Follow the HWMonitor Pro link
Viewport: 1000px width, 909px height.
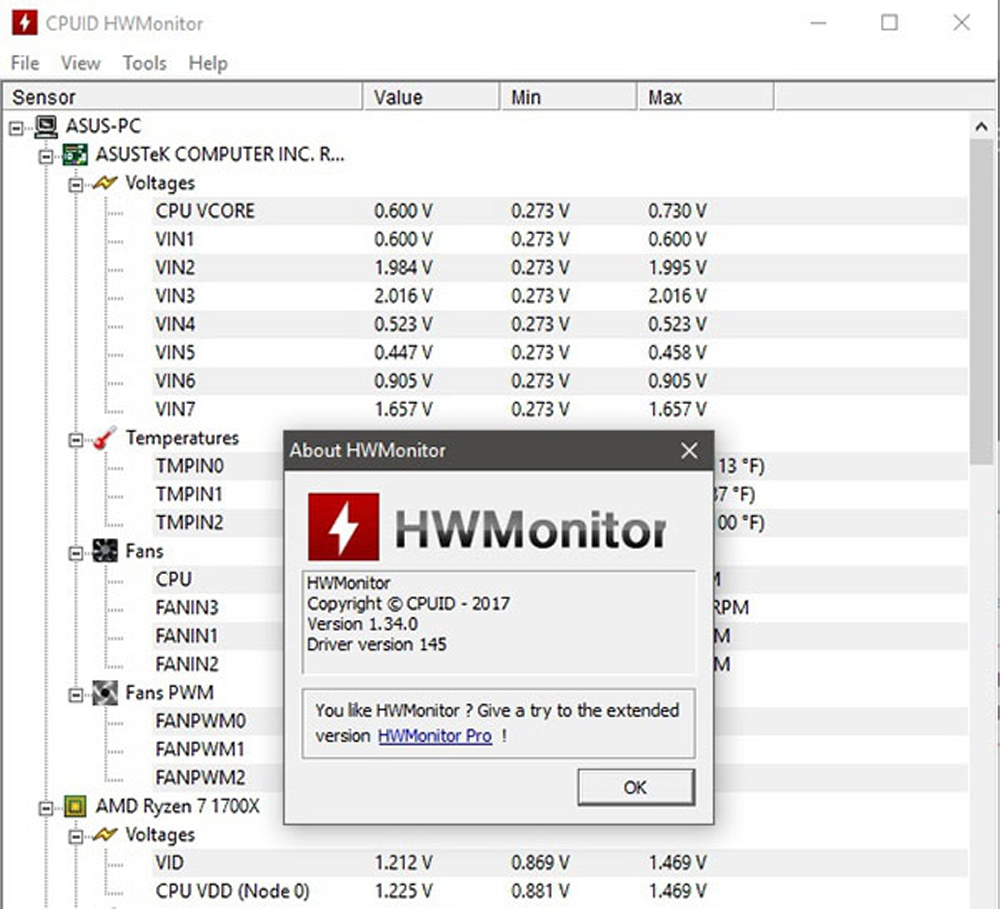pos(435,736)
